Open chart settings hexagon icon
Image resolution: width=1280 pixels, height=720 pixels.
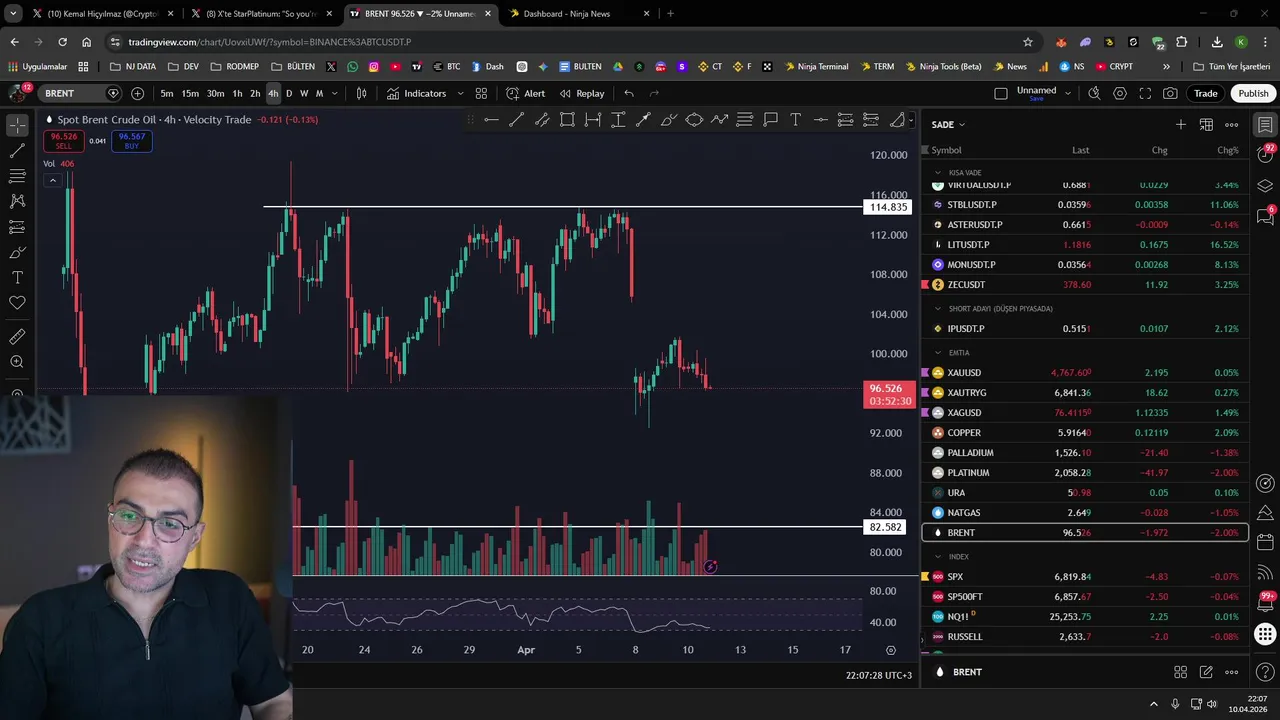pos(1120,93)
